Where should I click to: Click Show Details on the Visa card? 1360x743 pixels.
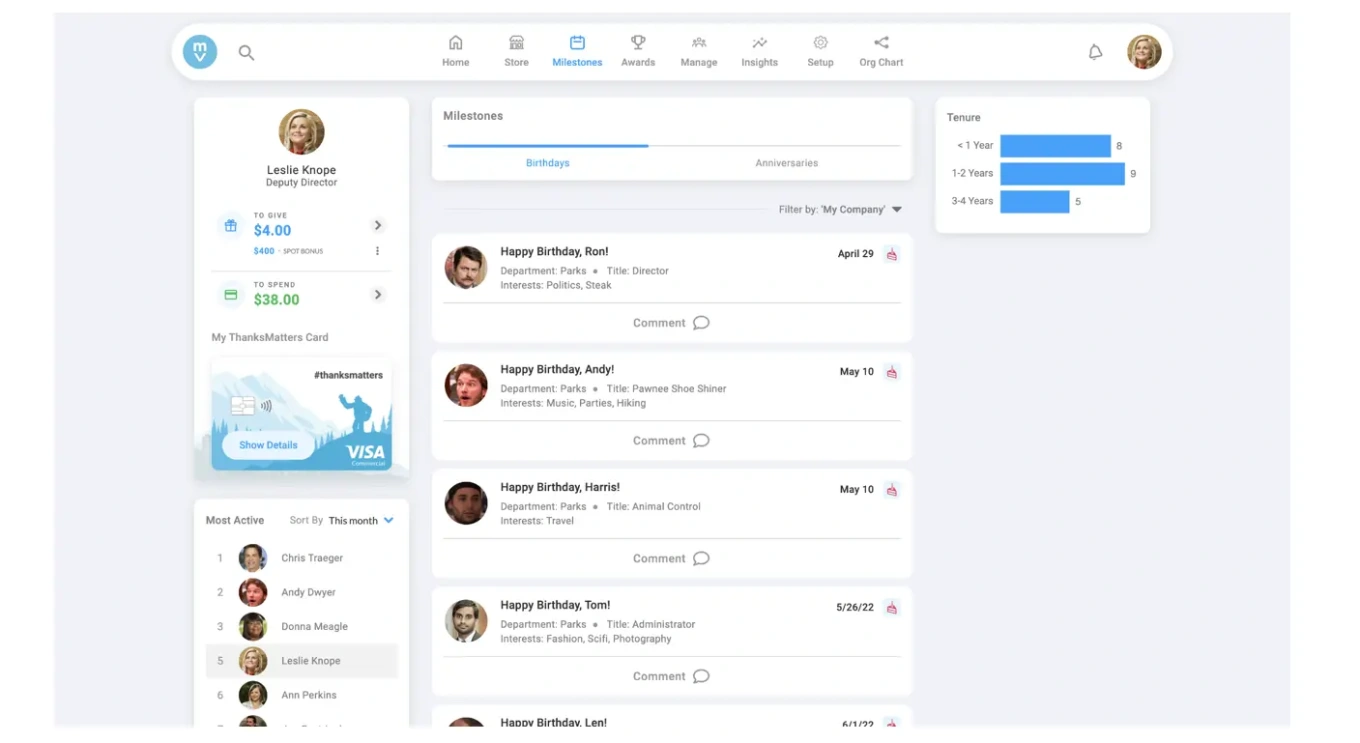click(x=268, y=445)
